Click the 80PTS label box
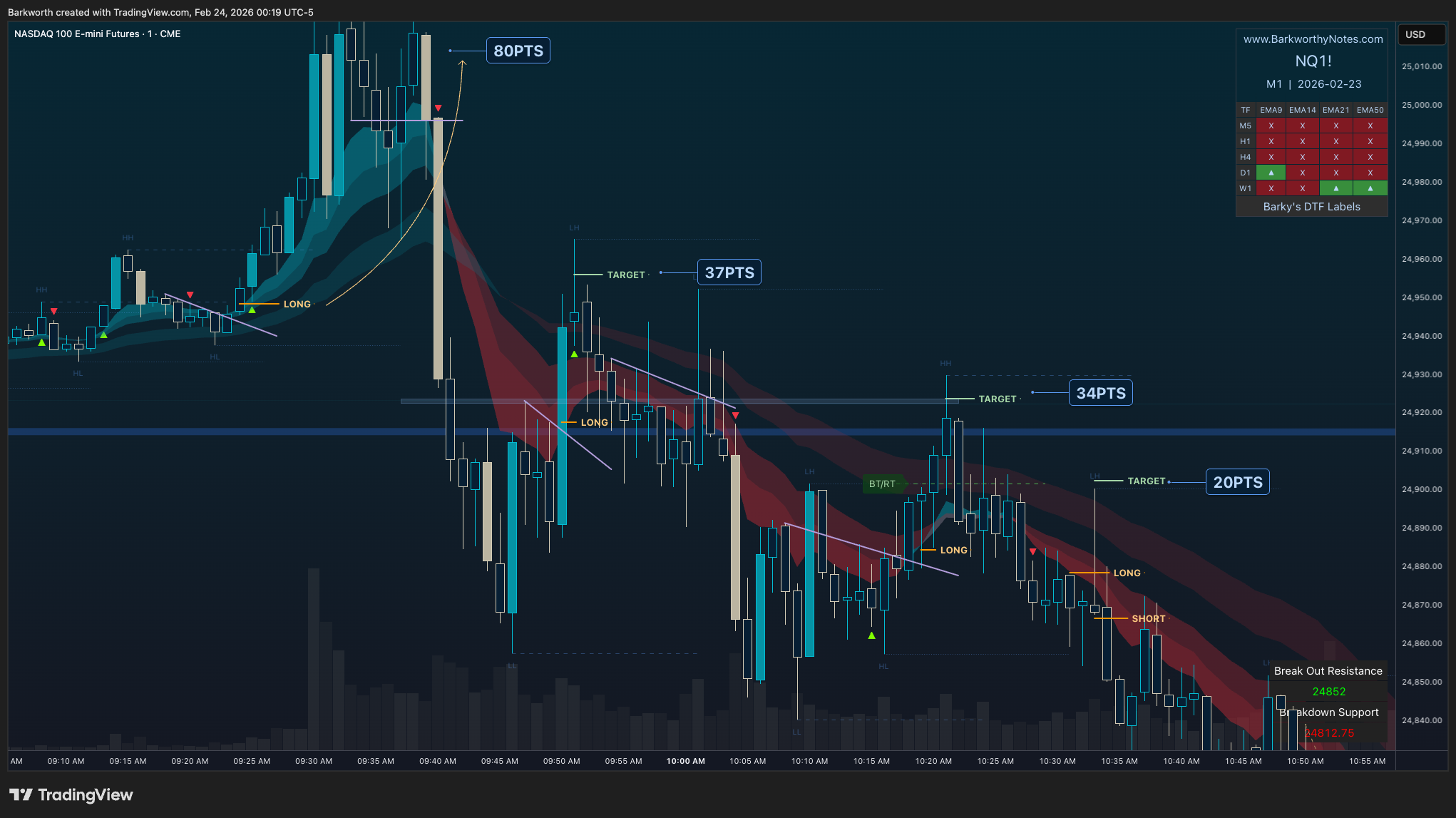The width and height of the screenshot is (1456, 818). point(518,51)
